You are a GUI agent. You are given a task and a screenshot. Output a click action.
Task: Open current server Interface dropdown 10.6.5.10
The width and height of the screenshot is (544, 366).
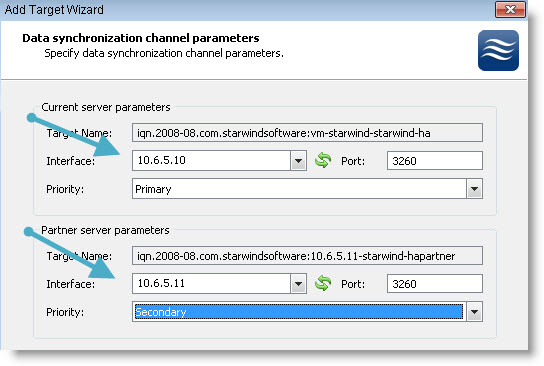point(298,161)
